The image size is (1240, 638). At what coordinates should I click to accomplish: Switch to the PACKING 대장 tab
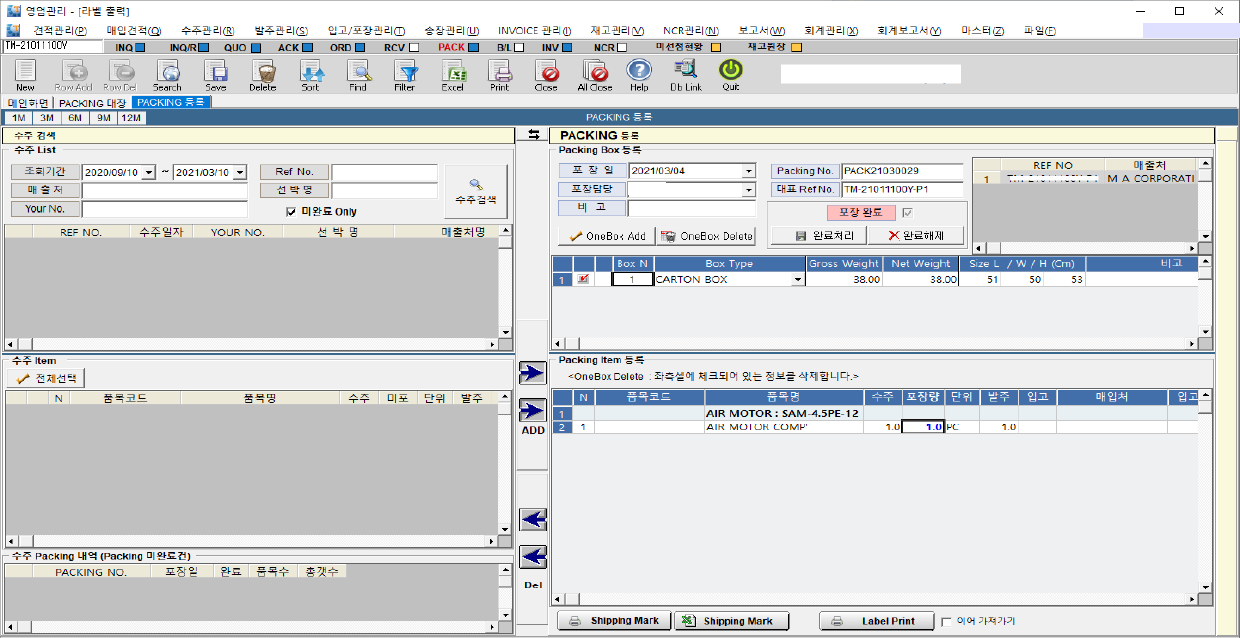coord(92,102)
